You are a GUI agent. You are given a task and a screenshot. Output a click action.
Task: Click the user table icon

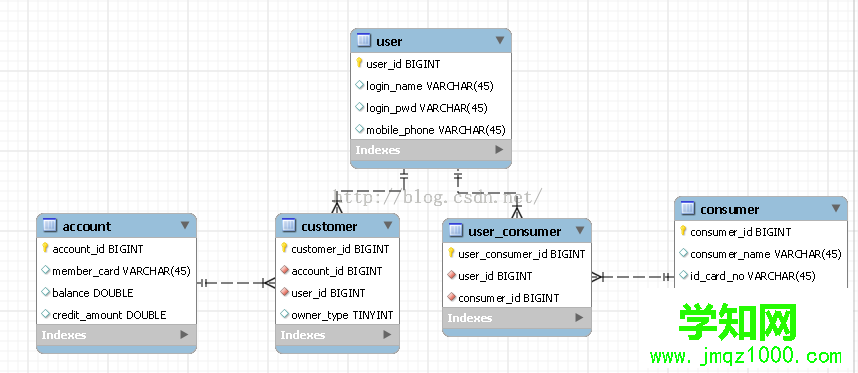364,40
